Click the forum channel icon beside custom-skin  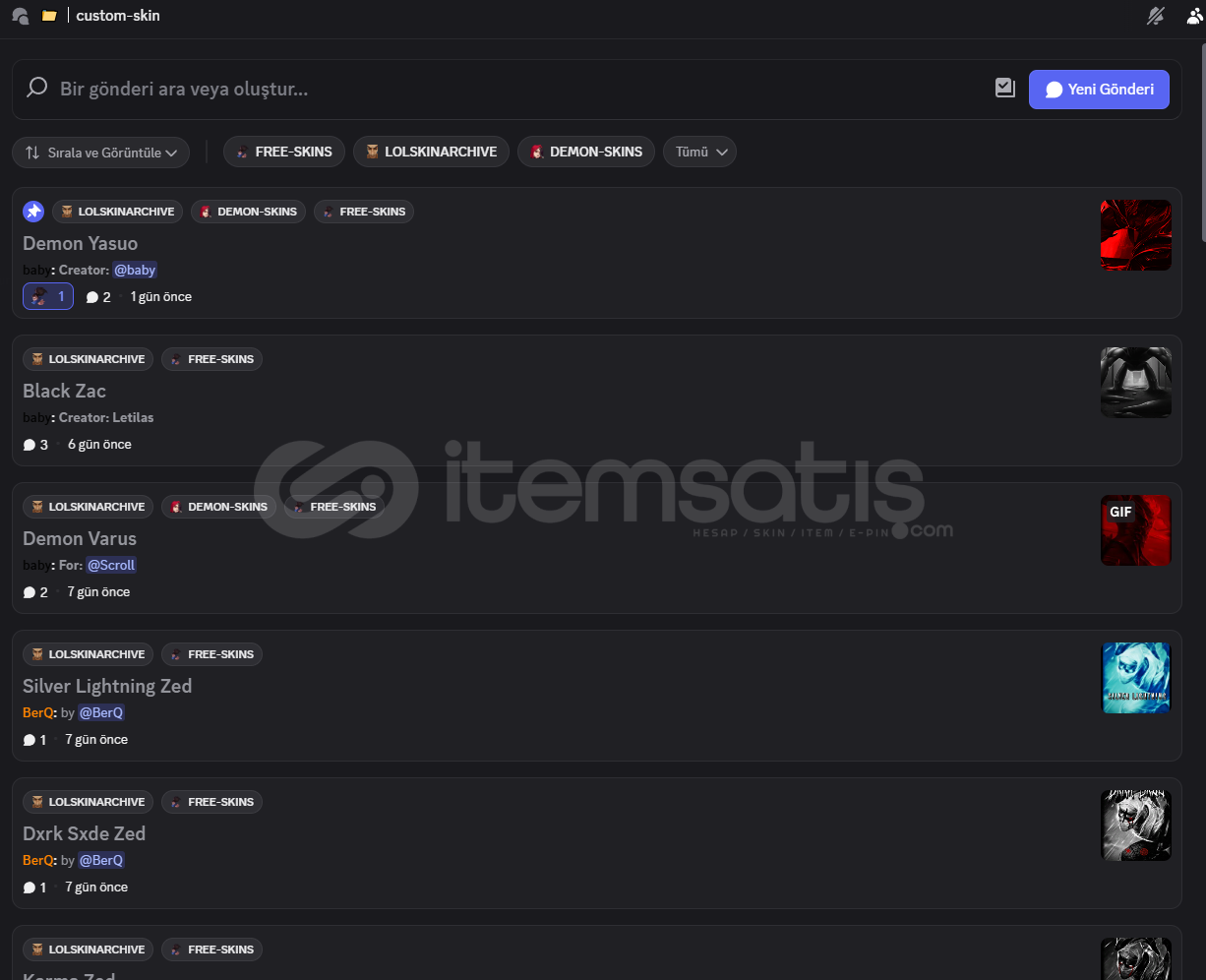[20, 16]
